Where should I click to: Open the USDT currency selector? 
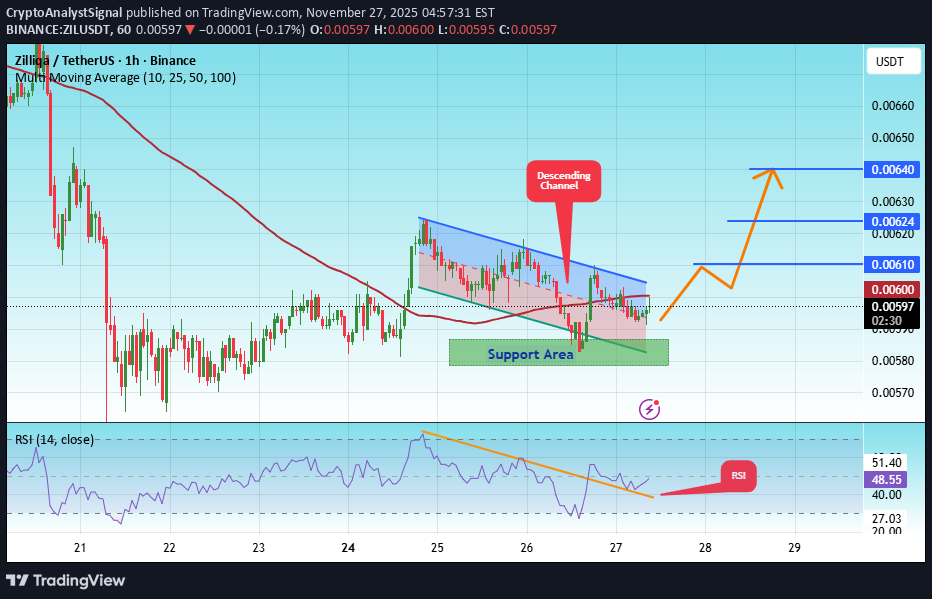893,61
